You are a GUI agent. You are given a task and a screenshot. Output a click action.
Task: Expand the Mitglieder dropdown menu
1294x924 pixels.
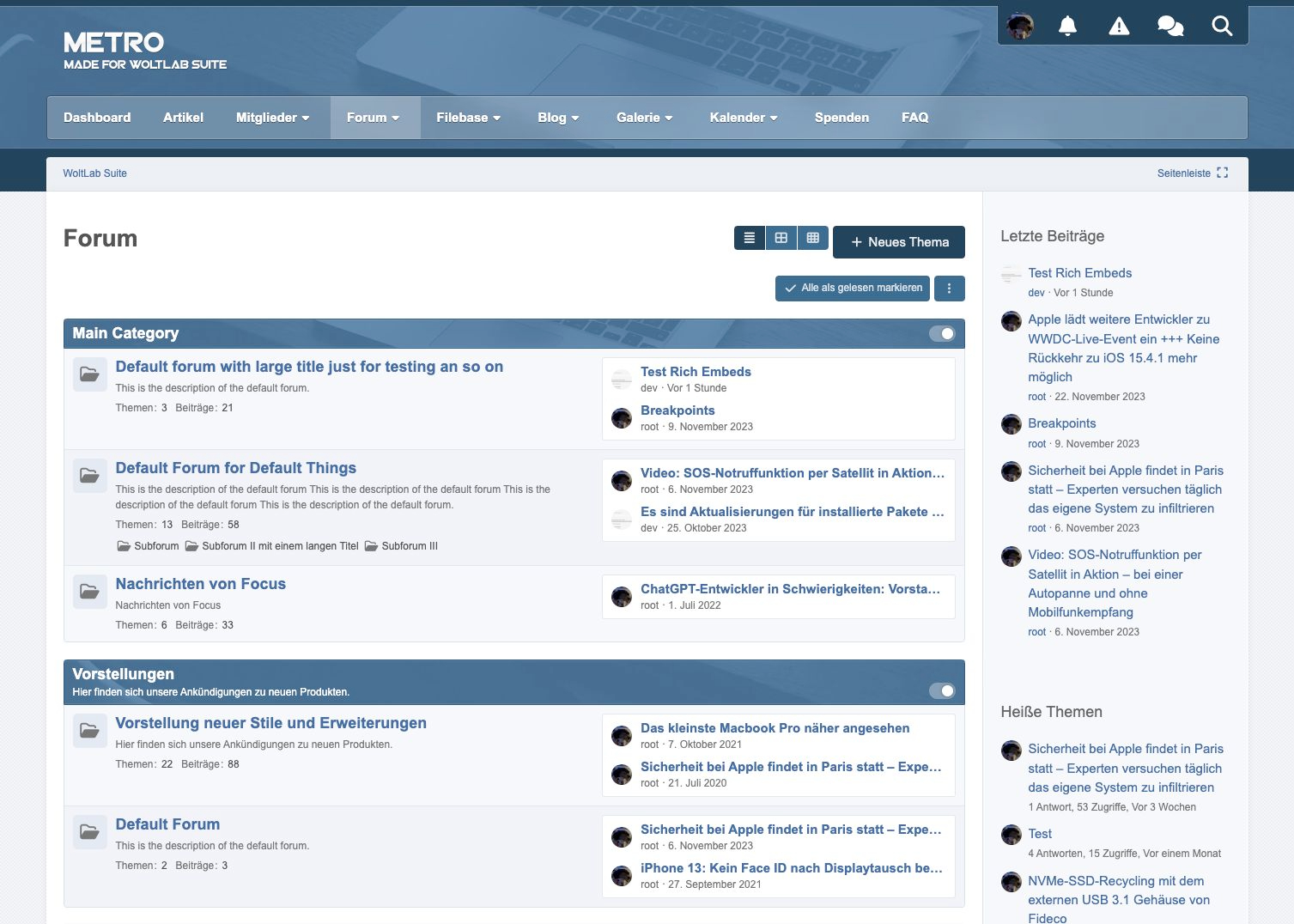[x=272, y=118]
